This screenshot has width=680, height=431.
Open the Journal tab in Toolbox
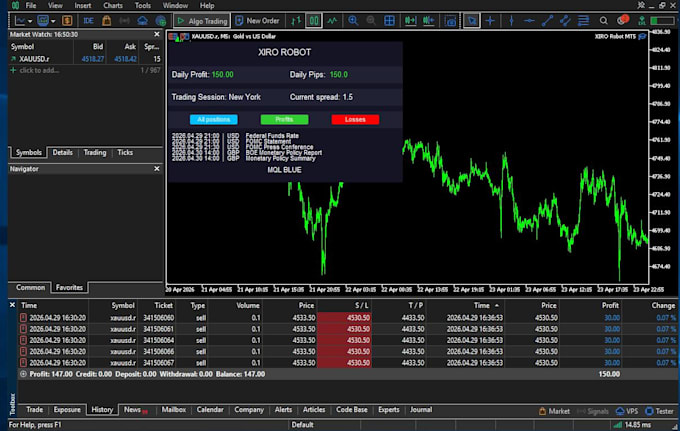(x=421, y=410)
